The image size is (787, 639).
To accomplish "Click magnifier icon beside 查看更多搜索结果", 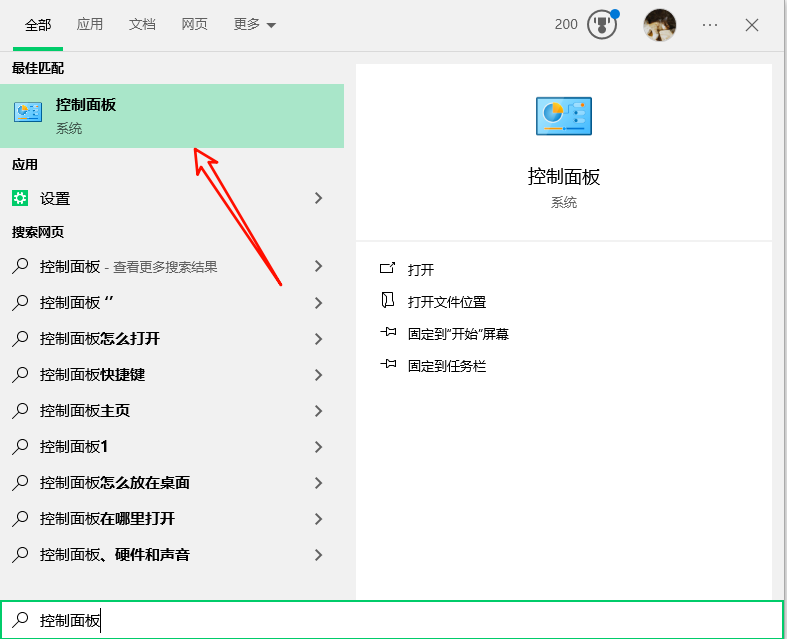I will [x=20, y=266].
